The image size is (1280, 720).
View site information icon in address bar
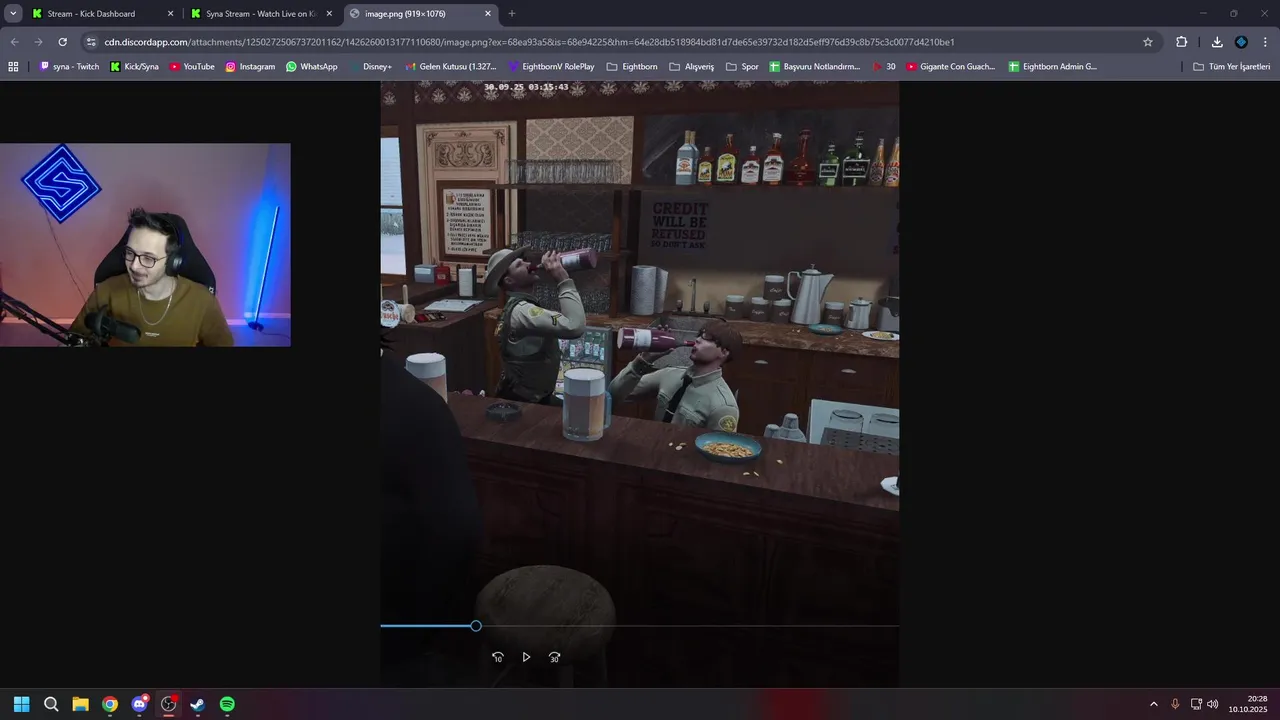point(91,42)
